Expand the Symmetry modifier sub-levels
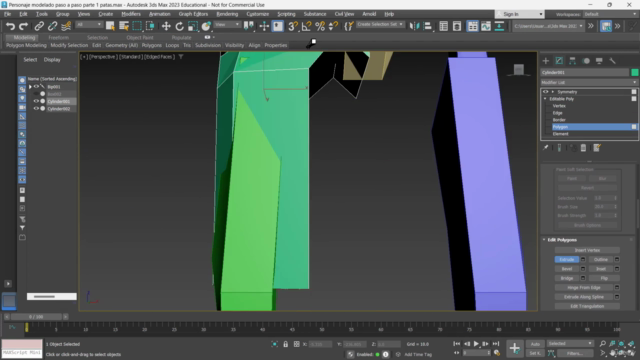640x360 pixels. point(553,92)
